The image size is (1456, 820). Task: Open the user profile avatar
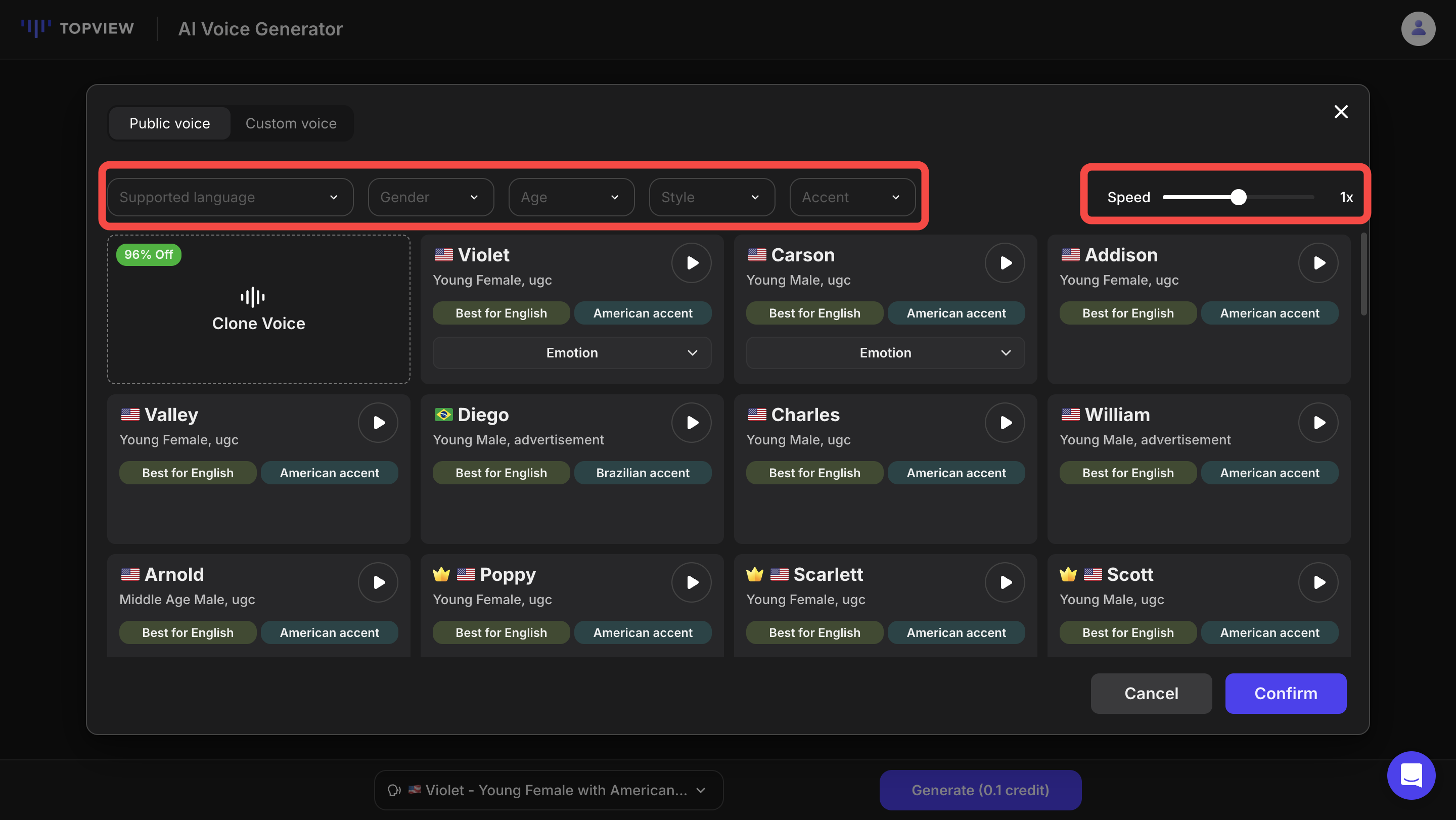[1418, 28]
